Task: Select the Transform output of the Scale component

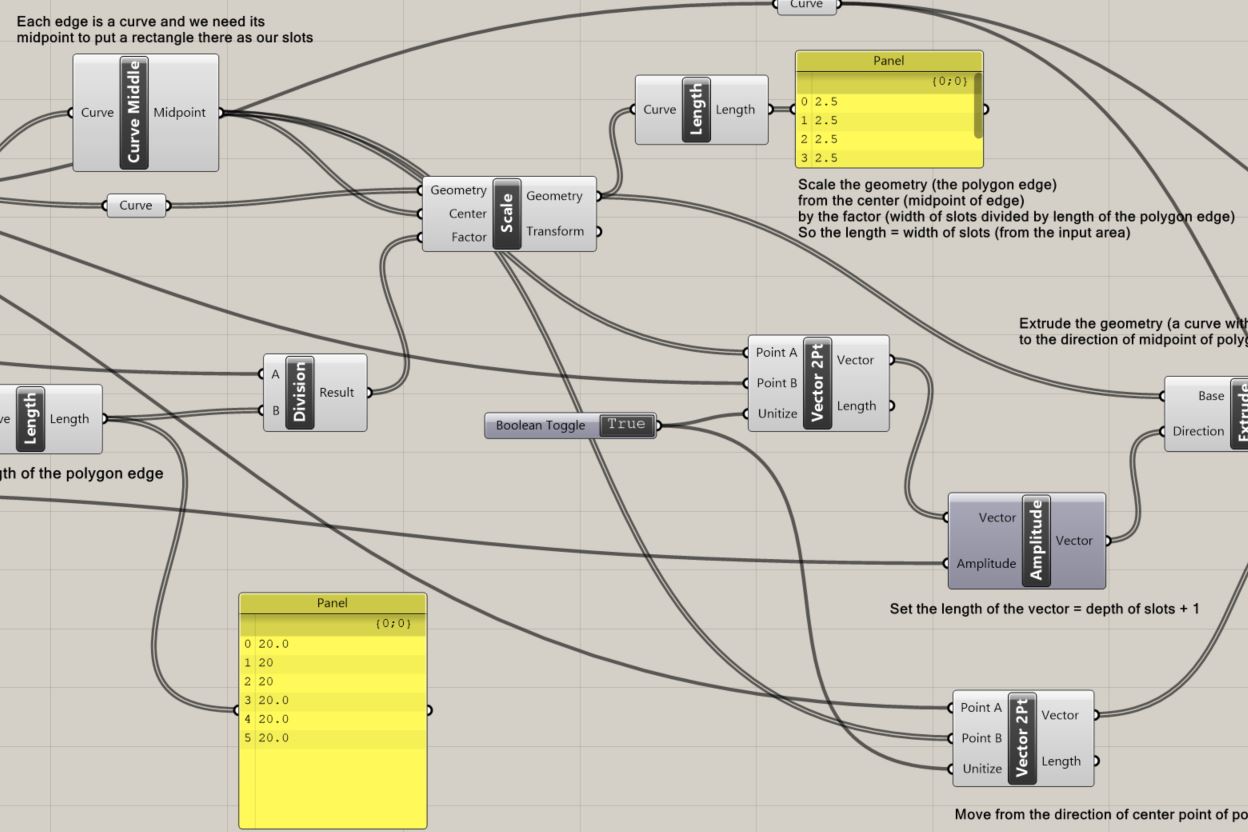Action: coord(555,231)
